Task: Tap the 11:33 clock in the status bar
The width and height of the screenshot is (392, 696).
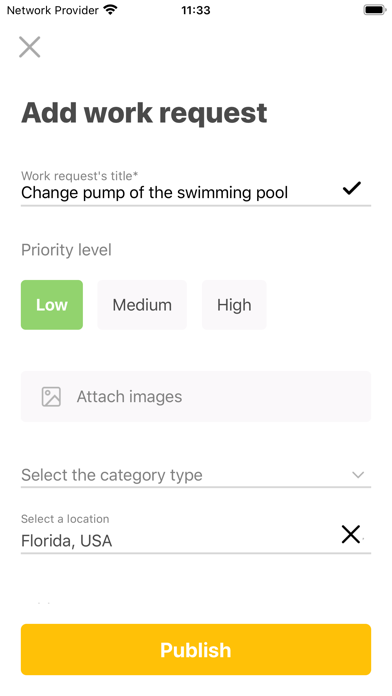Action: pyautogui.click(x=196, y=10)
